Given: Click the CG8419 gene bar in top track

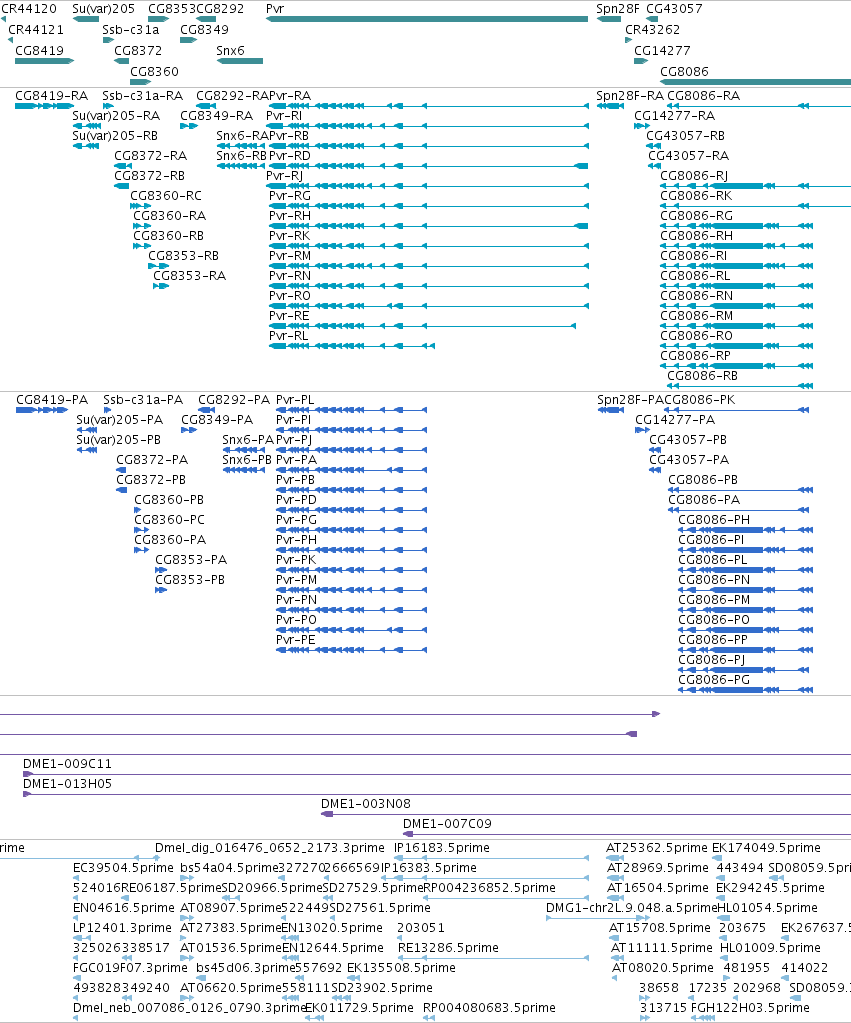Looking at the screenshot, I should [x=44, y=61].
